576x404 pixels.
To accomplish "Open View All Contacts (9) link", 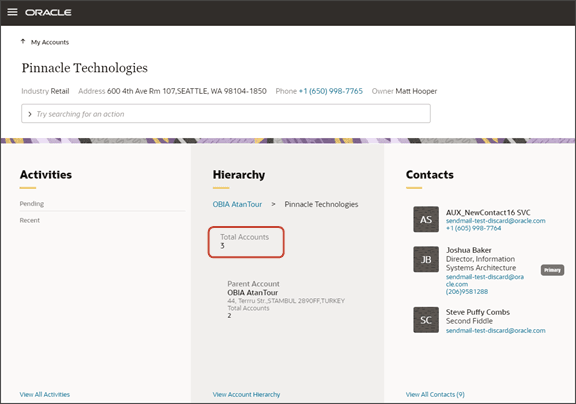I will point(435,394).
